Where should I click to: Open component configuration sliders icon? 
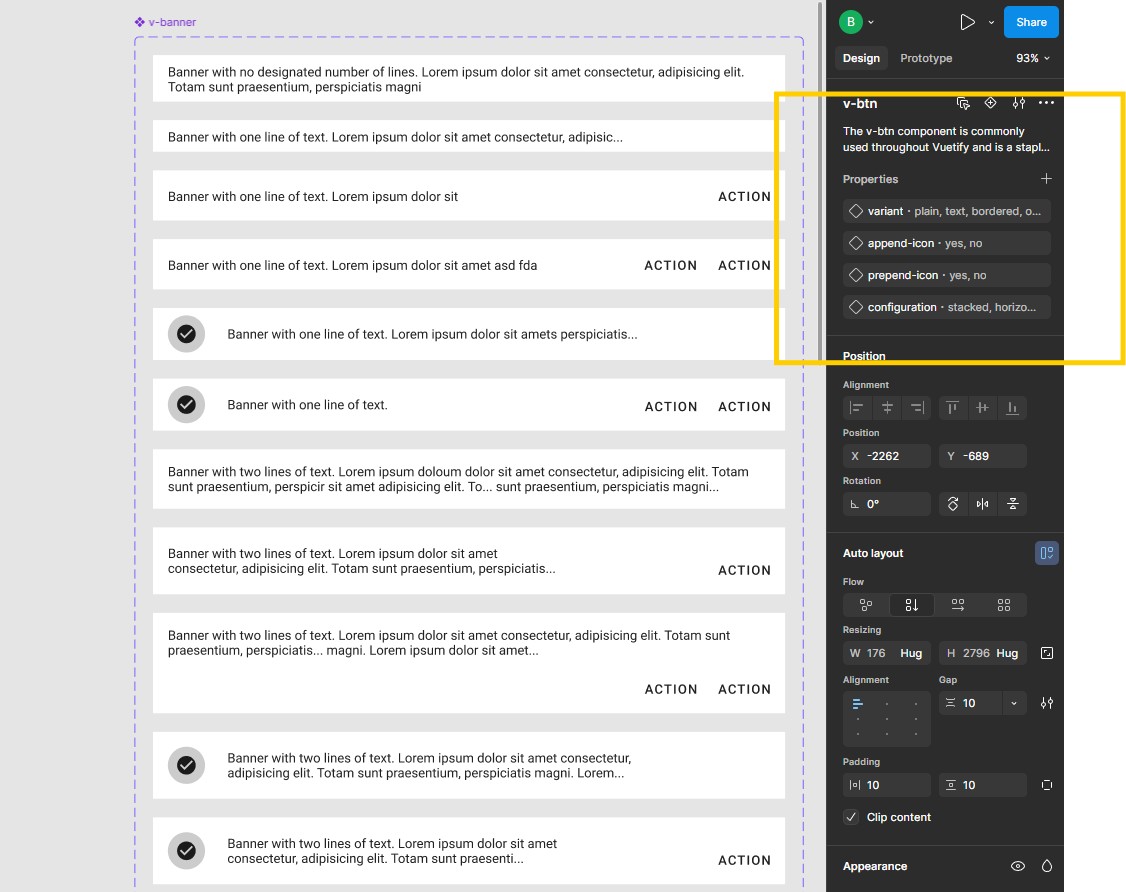pyautogui.click(x=1019, y=103)
